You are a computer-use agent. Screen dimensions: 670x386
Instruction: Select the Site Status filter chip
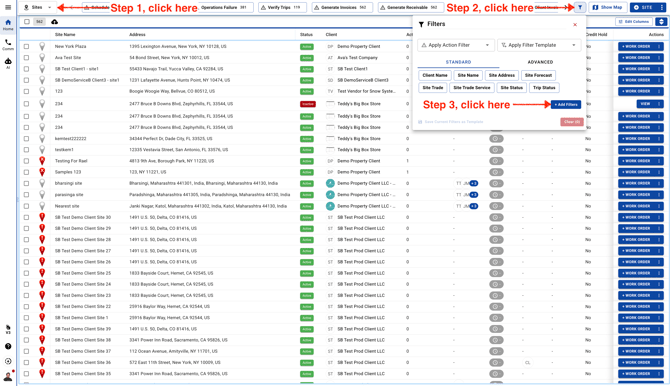click(511, 88)
